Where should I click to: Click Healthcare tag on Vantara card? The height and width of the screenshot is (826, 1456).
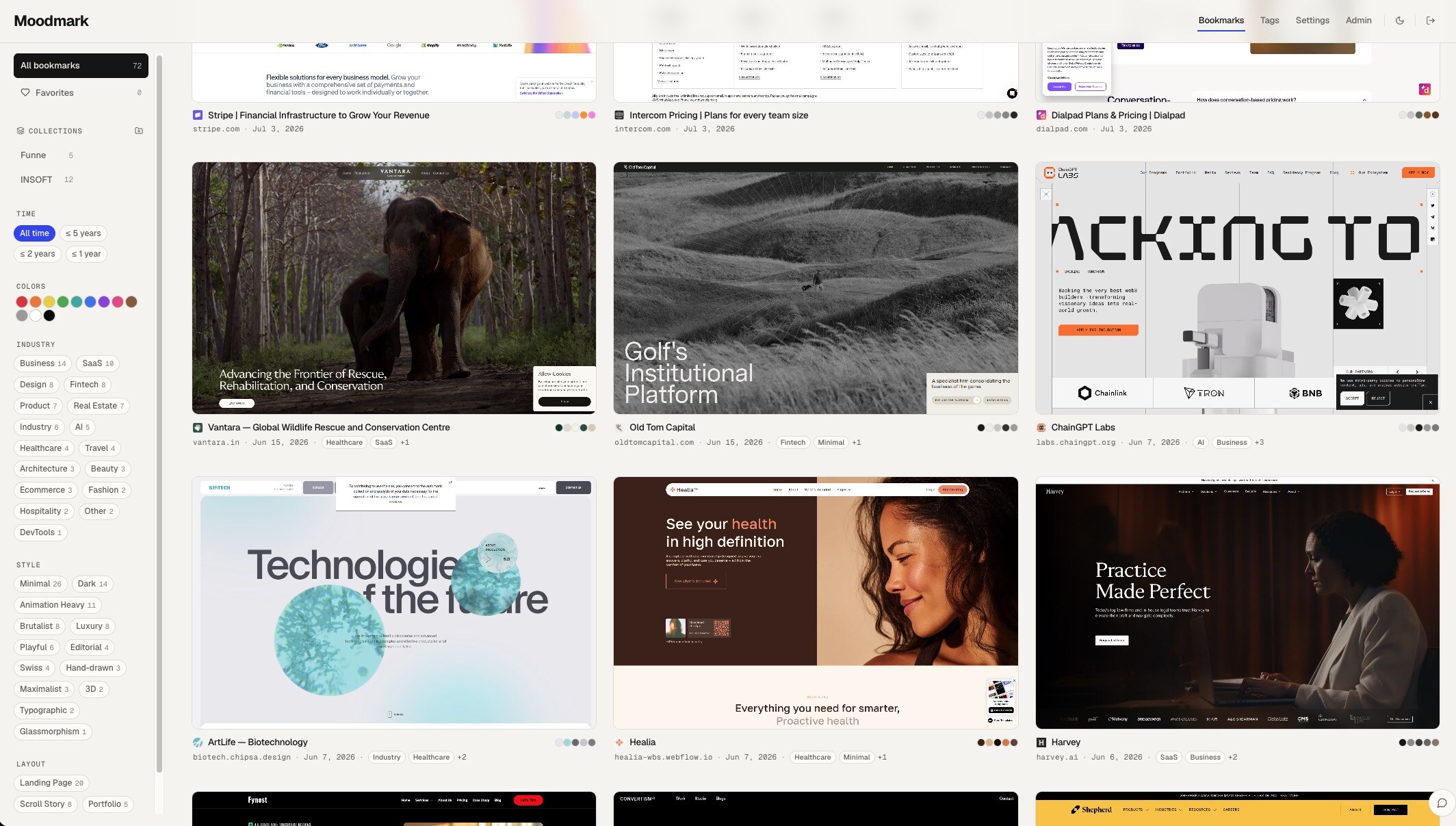click(x=344, y=443)
